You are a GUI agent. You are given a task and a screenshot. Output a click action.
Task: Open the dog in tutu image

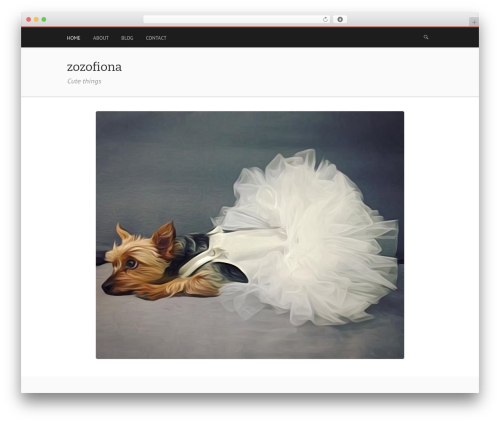click(x=250, y=235)
